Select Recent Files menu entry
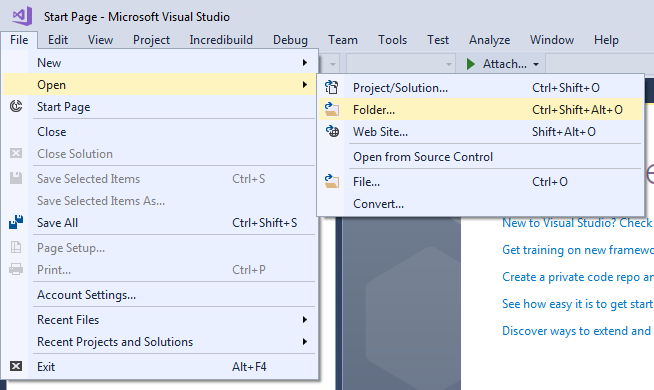The width and height of the screenshot is (654, 390). tap(159, 320)
